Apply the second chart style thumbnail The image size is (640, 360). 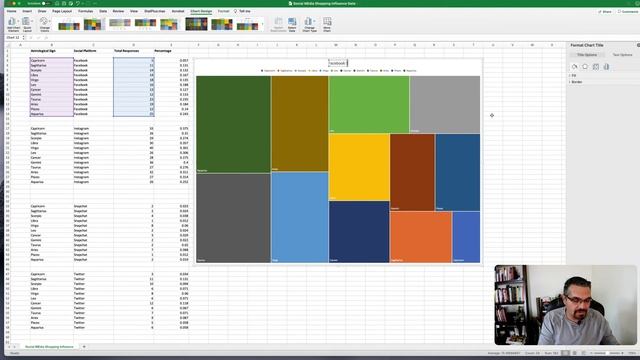[x=93, y=24]
